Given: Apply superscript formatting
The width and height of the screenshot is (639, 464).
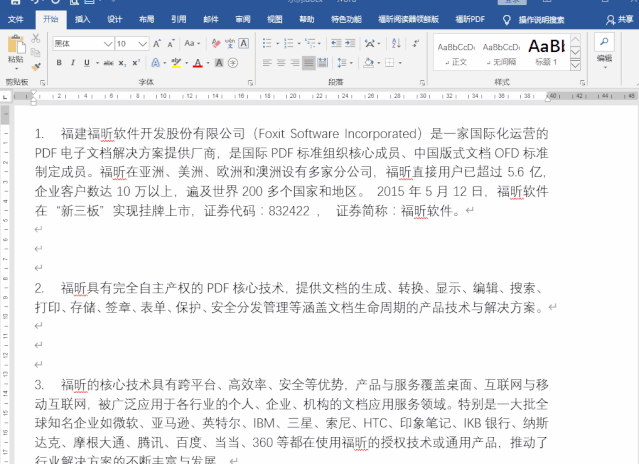Looking at the screenshot, I should [136, 63].
